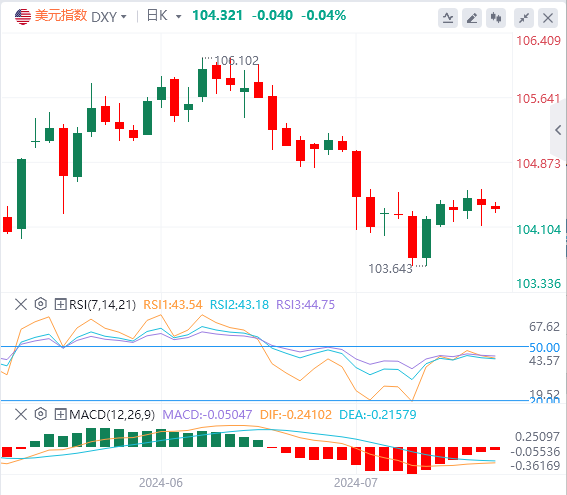Remove the MACD indicator panel
Screen dimensions: 567x495
pyautogui.click(x=21, y=414)
